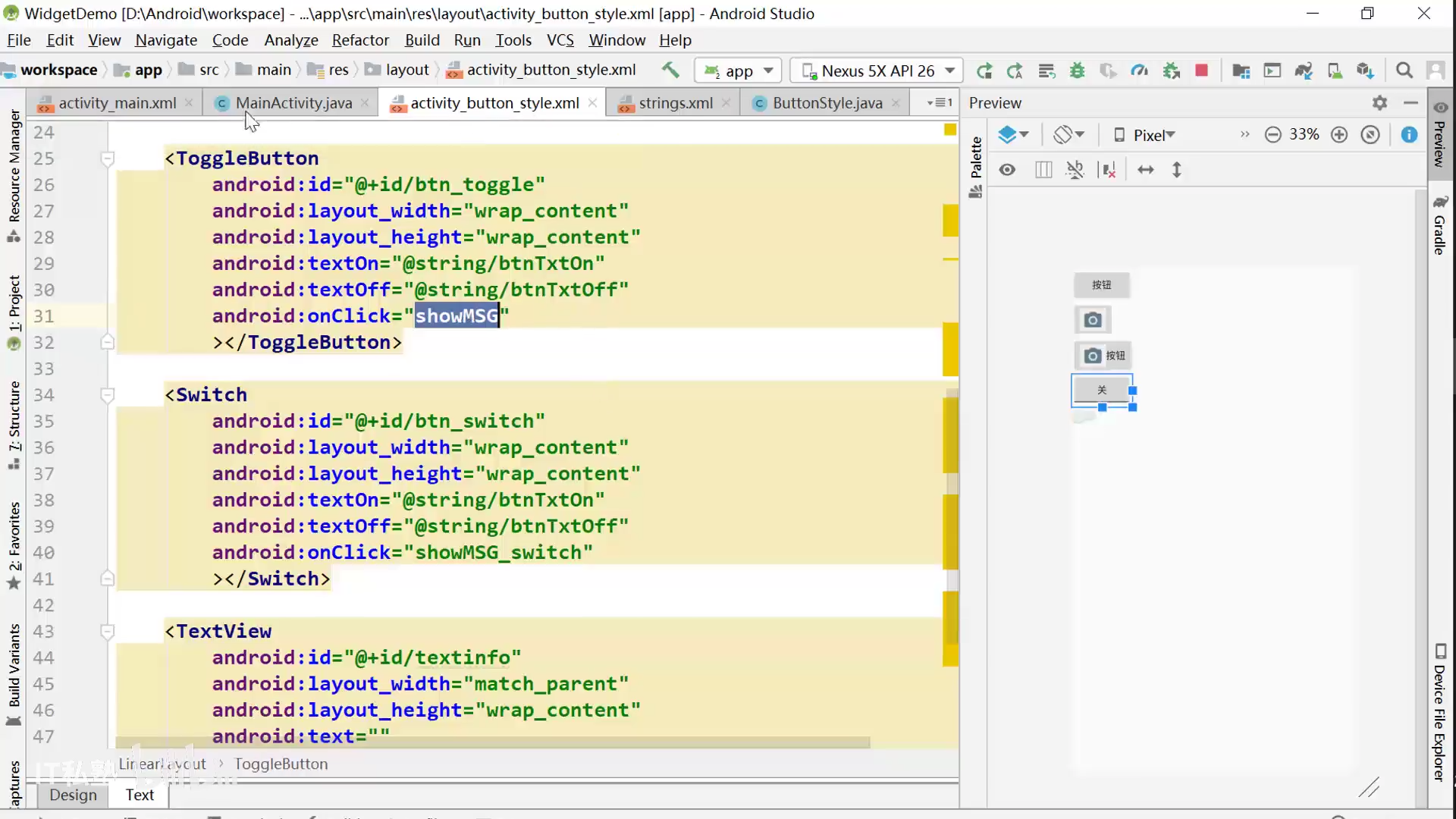
Task: Toggle view options eye icon in Preview
Action: pos(1007,170)
